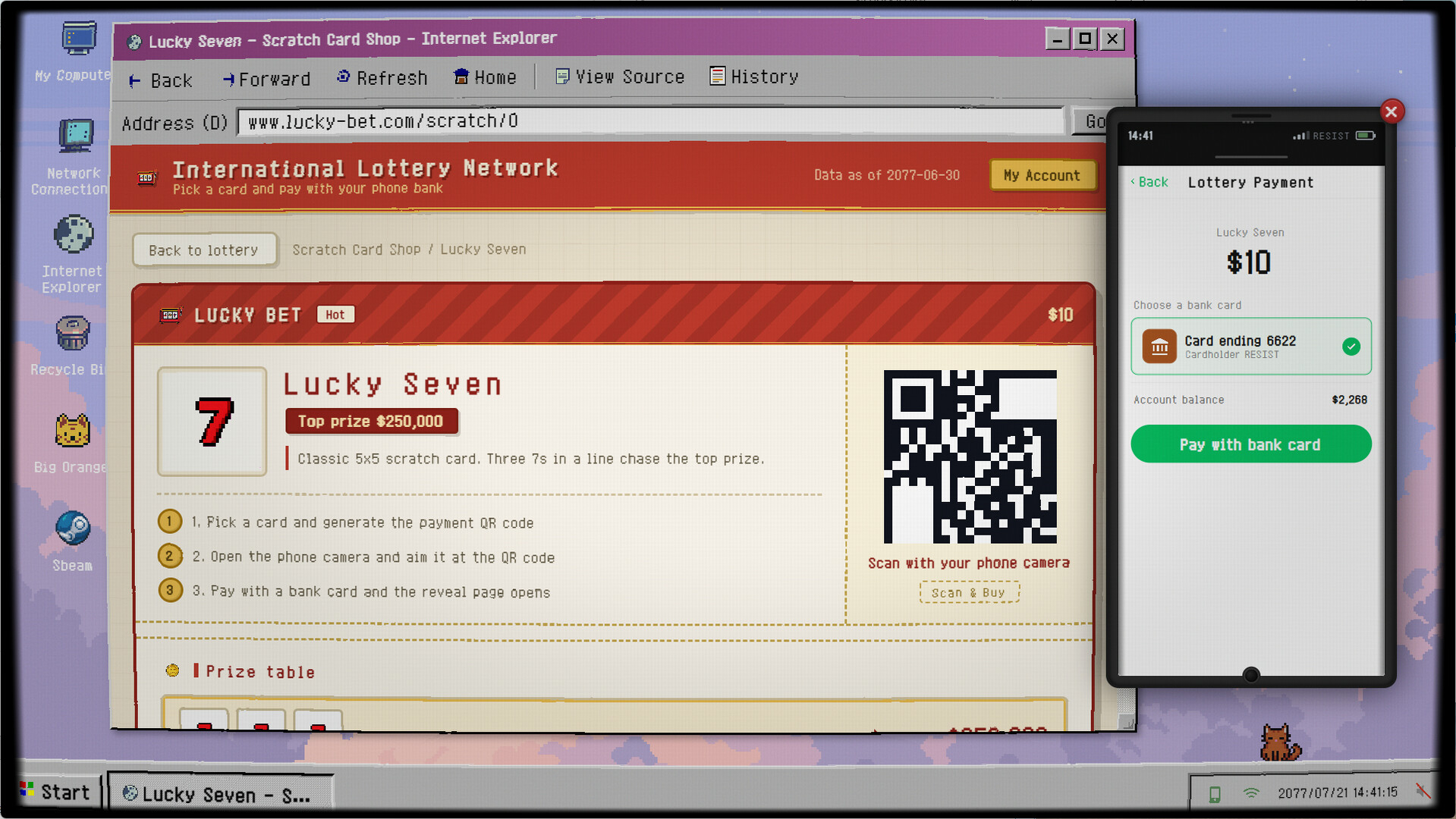Click the $10 price on Lucky Bet header
Image resolution: width=1456 pixels, height=819 pixels.
(1060, 315)
